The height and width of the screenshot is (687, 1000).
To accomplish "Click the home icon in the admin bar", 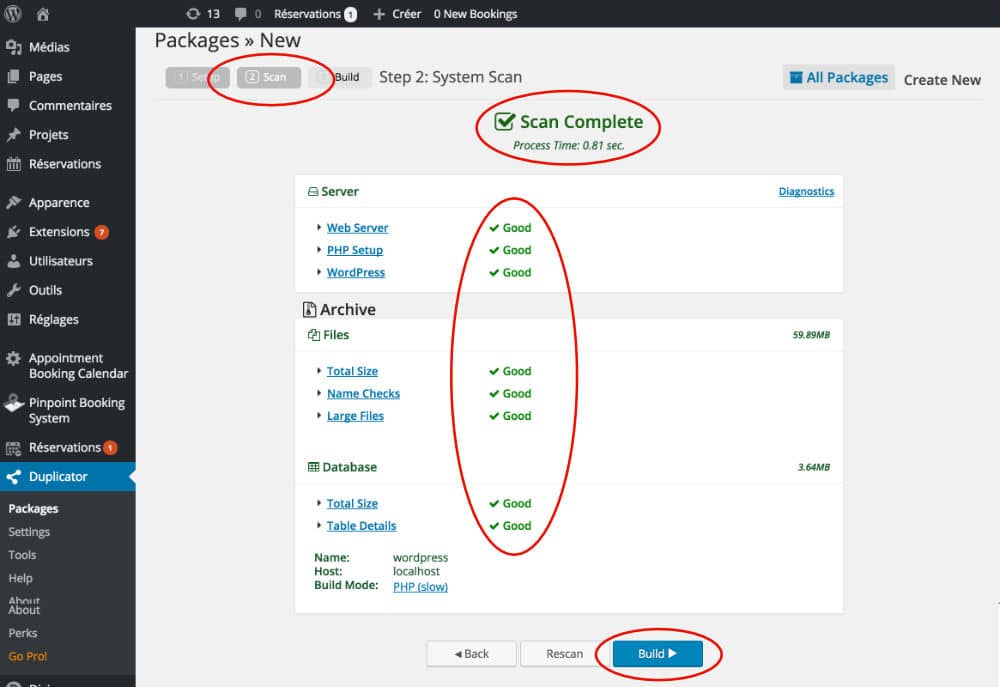I will pos(40,14).
